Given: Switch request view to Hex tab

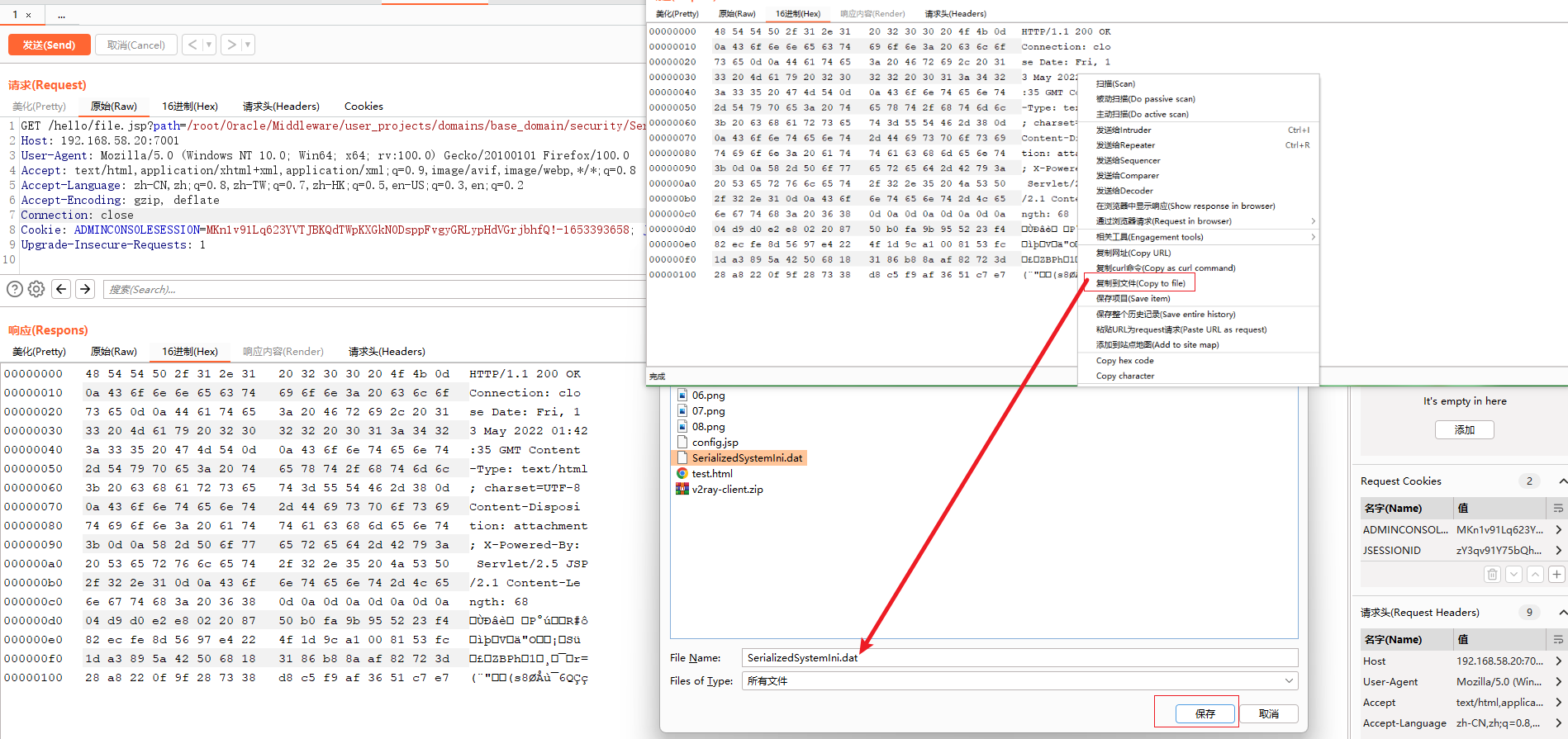Looking at the screenshot, I should pyautogui.click(x=190, y=106).
